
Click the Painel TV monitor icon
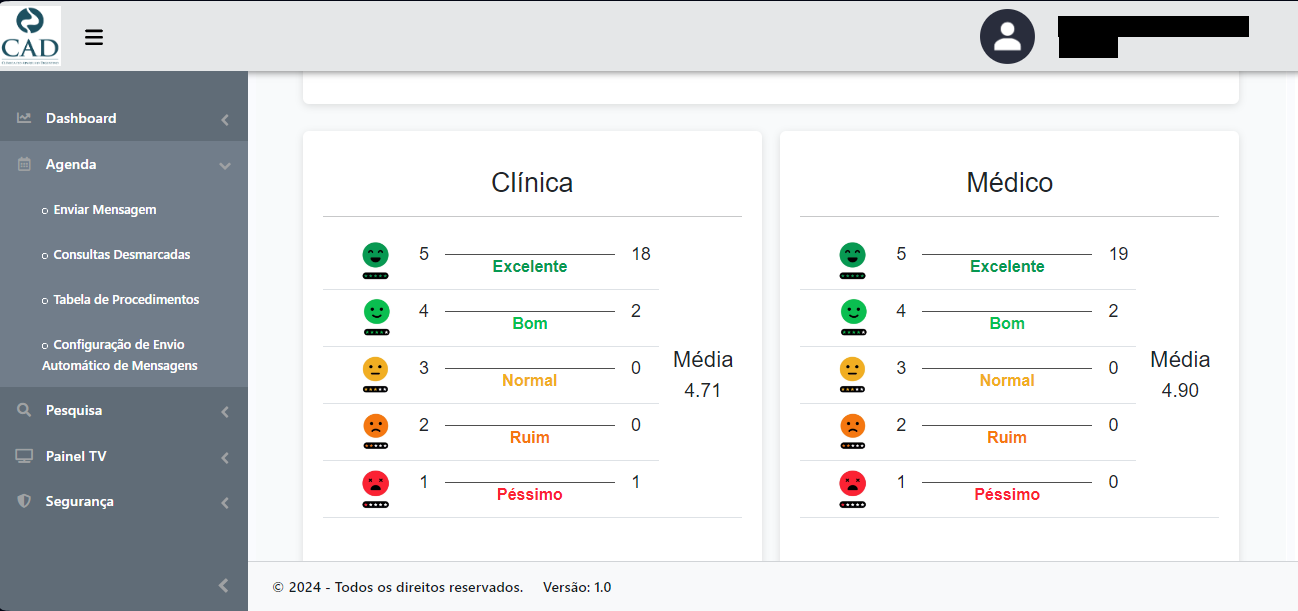24,456
